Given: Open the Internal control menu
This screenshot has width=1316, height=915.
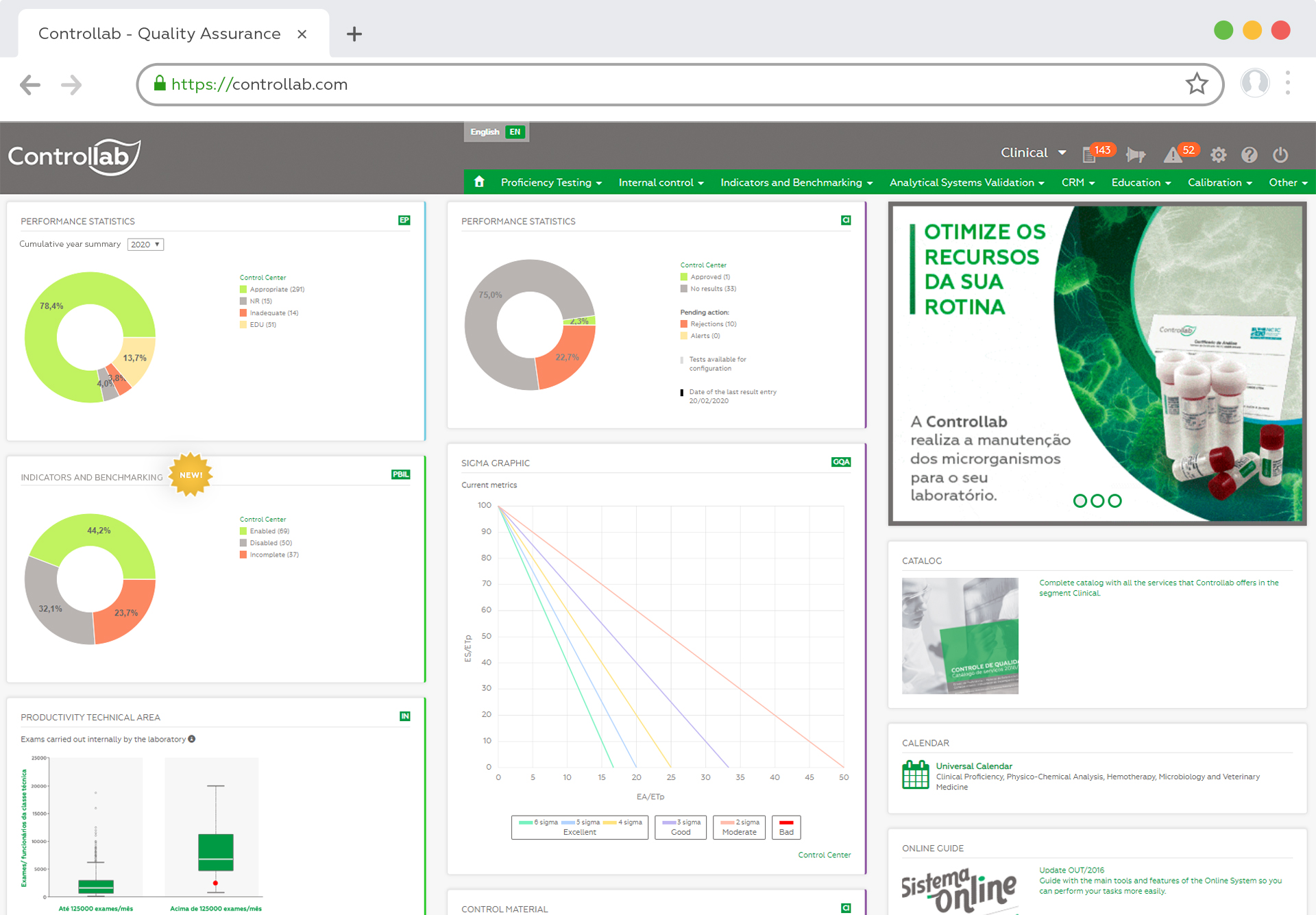Looking at the screenshot, I should coord(661,182).
